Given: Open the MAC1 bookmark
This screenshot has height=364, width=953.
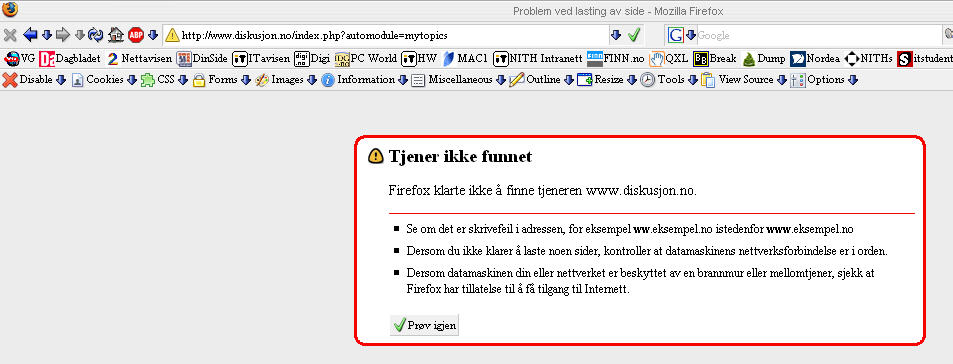Looking at the screenshot, I should pyautogui.click(x=465, y=59).
